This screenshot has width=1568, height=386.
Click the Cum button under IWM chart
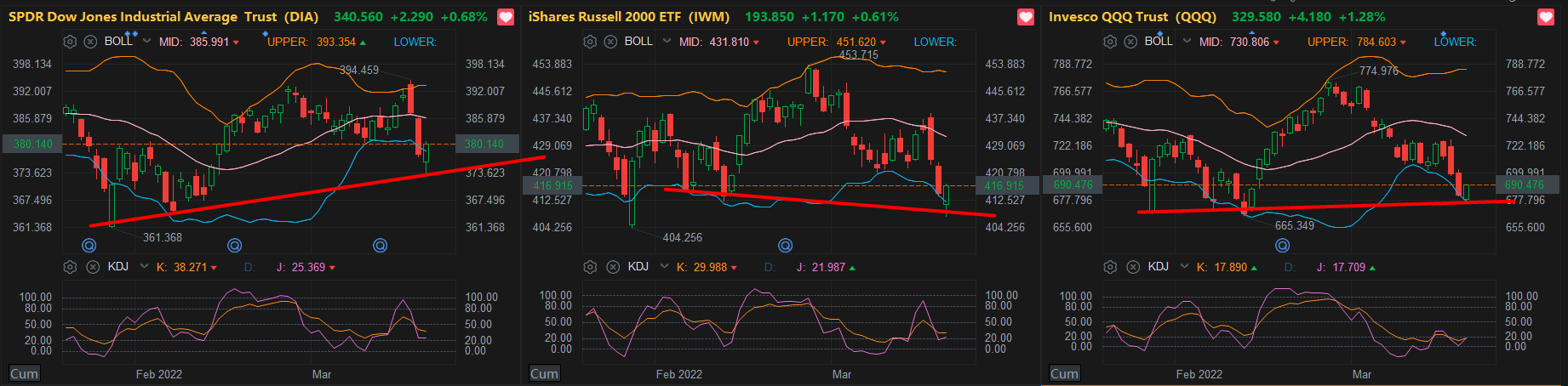point(544,374)
